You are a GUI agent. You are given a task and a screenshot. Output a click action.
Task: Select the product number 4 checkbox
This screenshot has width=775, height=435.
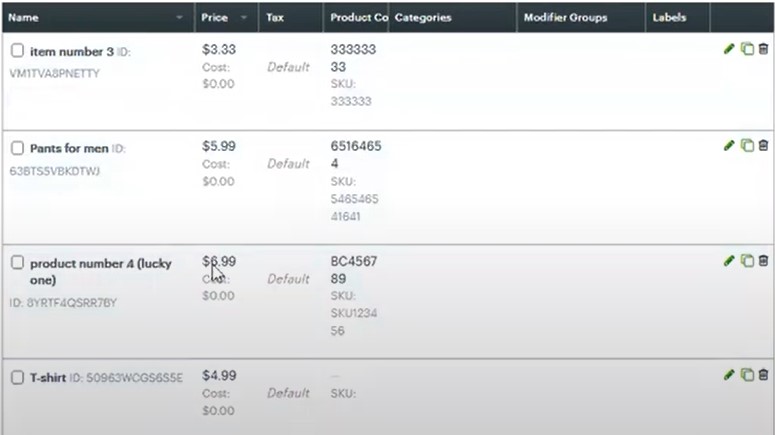click(x=17, y=263)
